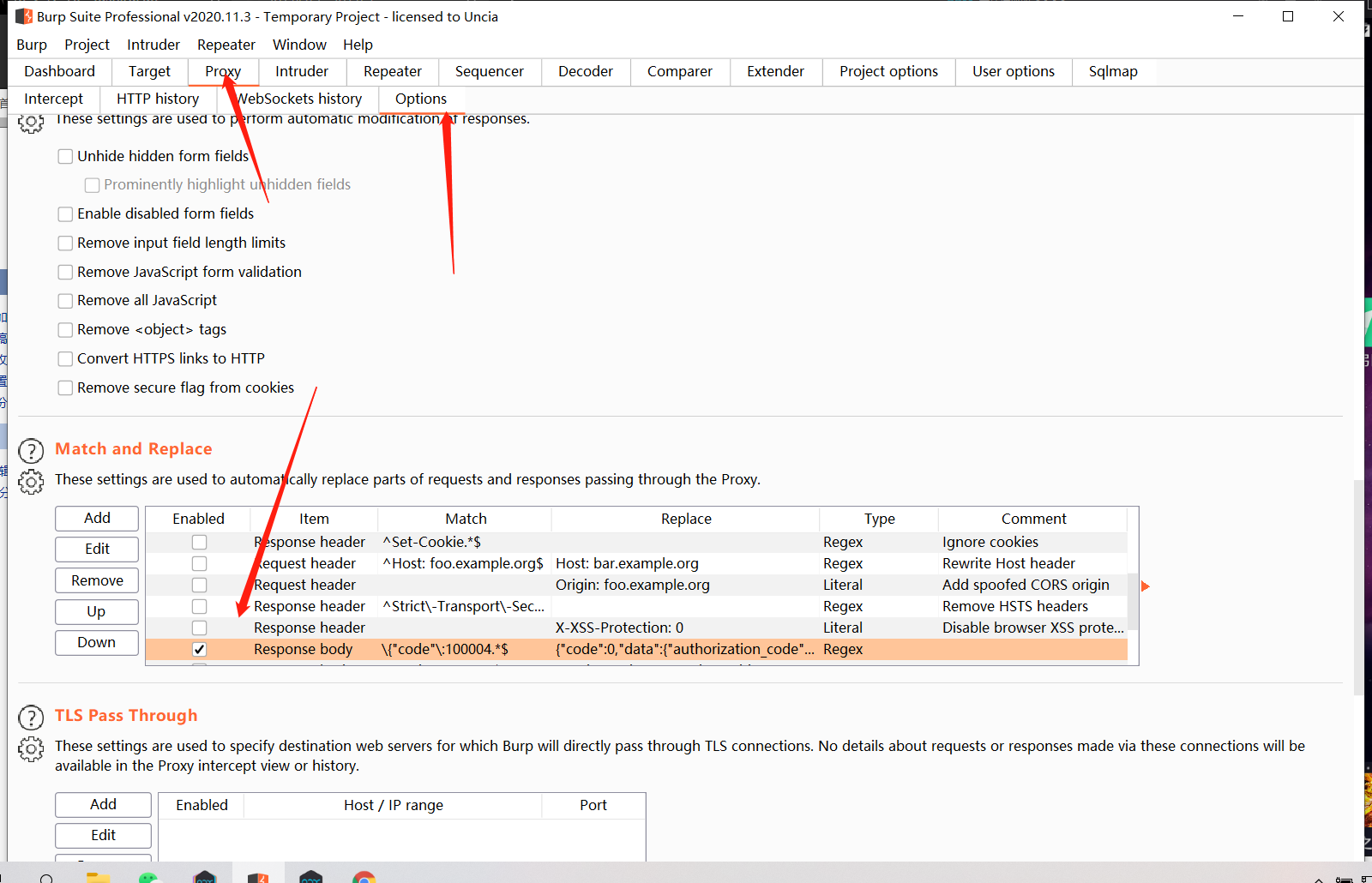Switch to the Target tab
This screenshot has width=1372, height=883.
point(149,71)
